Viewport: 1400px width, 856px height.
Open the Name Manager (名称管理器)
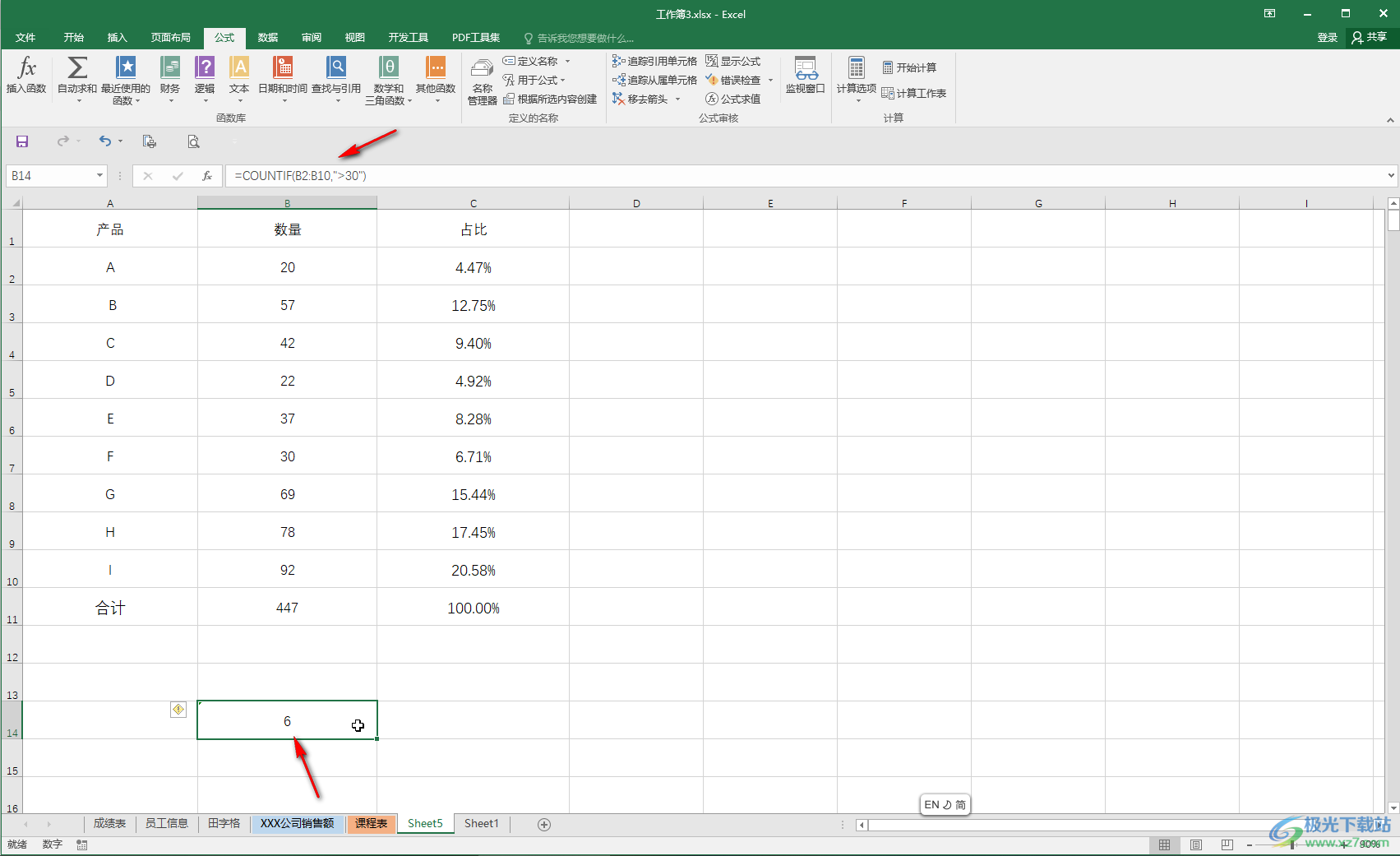(483, 81)
